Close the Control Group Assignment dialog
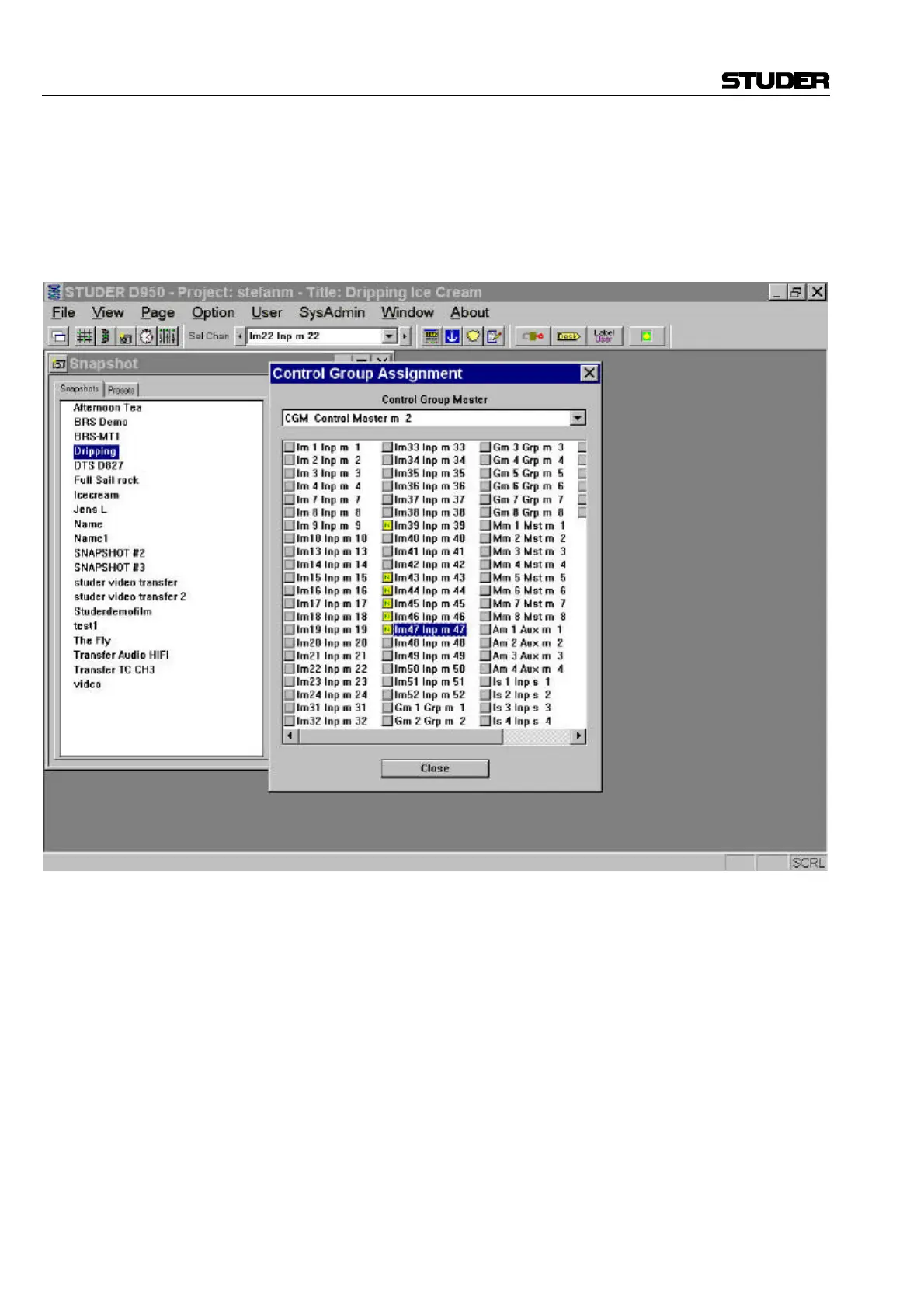Viewport: 924px width, 1308px height. 589,374
